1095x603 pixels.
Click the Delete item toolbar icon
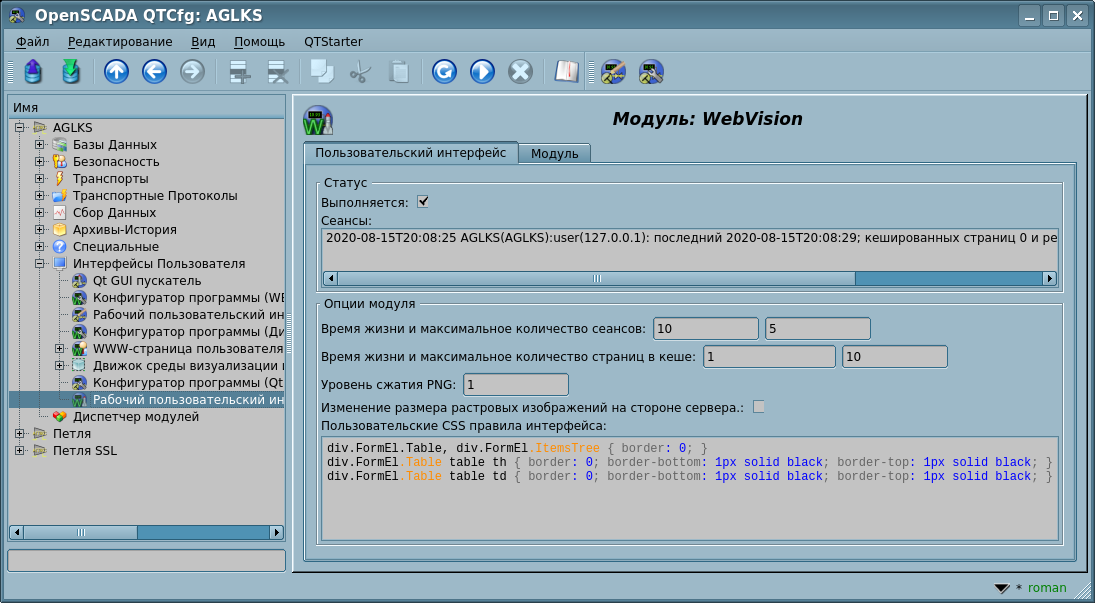[278, 71]
